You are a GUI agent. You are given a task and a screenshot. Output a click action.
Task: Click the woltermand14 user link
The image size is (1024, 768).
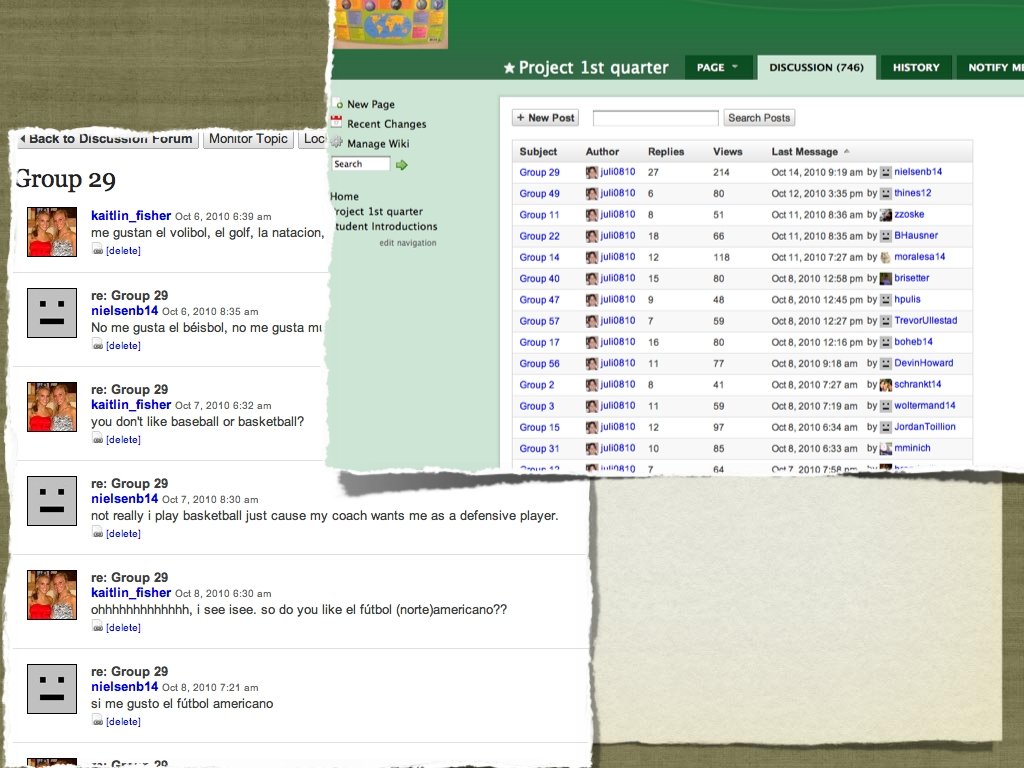point(925,406)
